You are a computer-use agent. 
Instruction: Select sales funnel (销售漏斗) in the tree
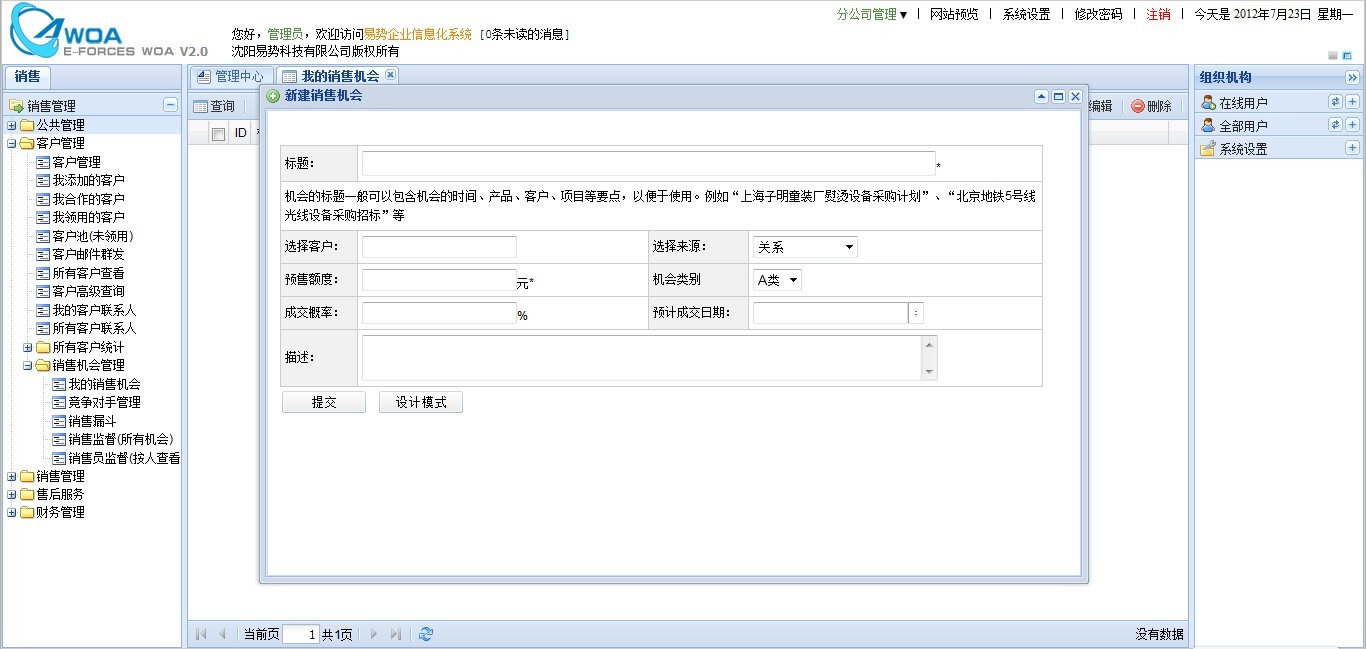coord(92,421)
